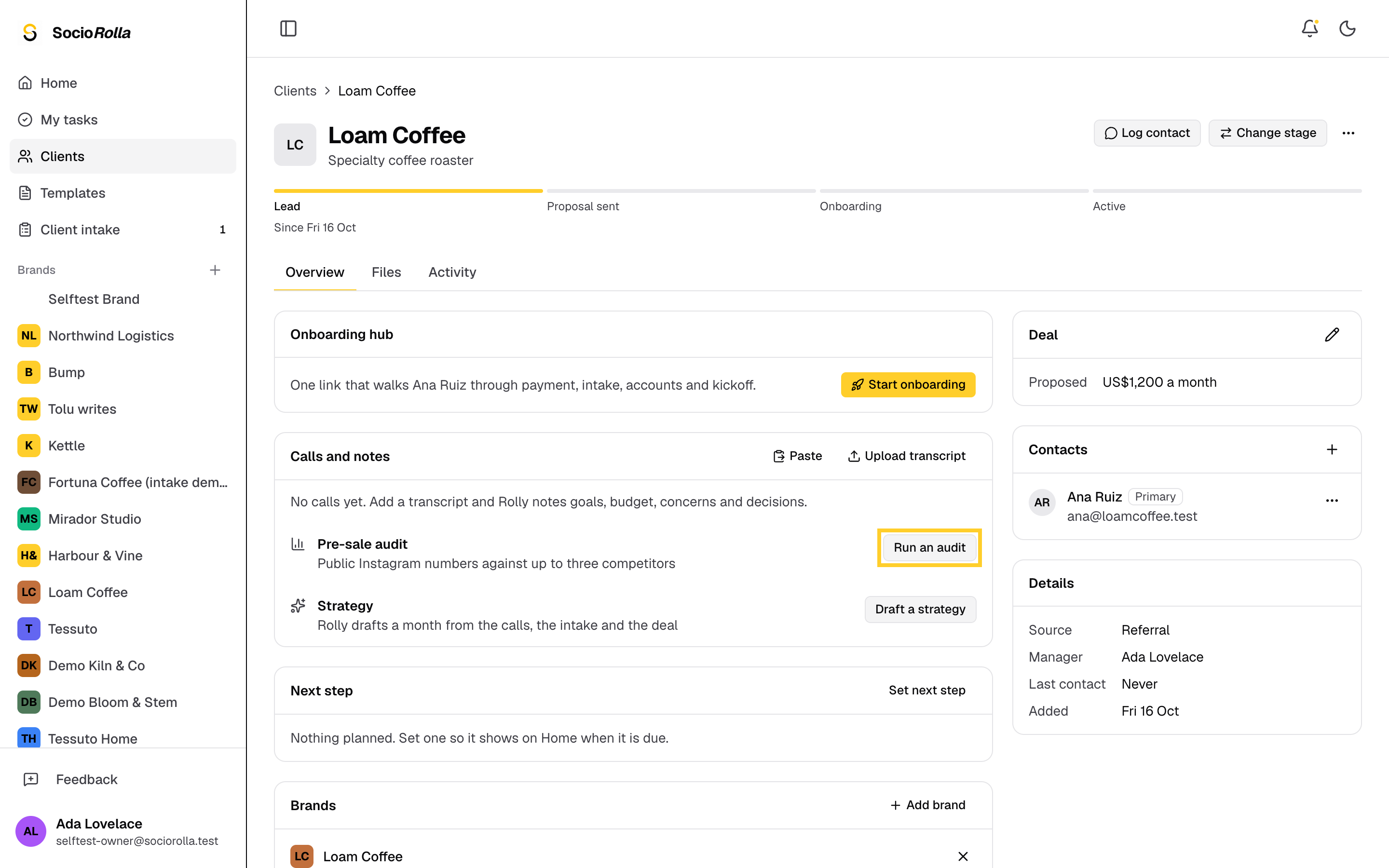Toggle the sidebar panel icon
Screen dimensions: 1389x868
288,28
